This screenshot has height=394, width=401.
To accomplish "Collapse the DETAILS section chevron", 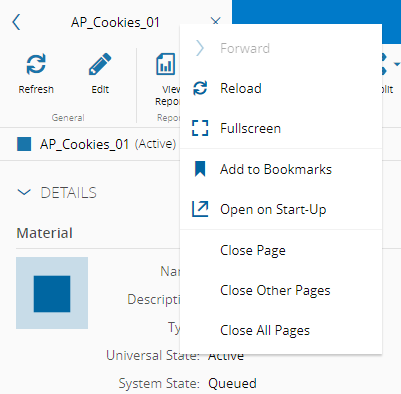I will pyautogui.click(x=24, y=192).
